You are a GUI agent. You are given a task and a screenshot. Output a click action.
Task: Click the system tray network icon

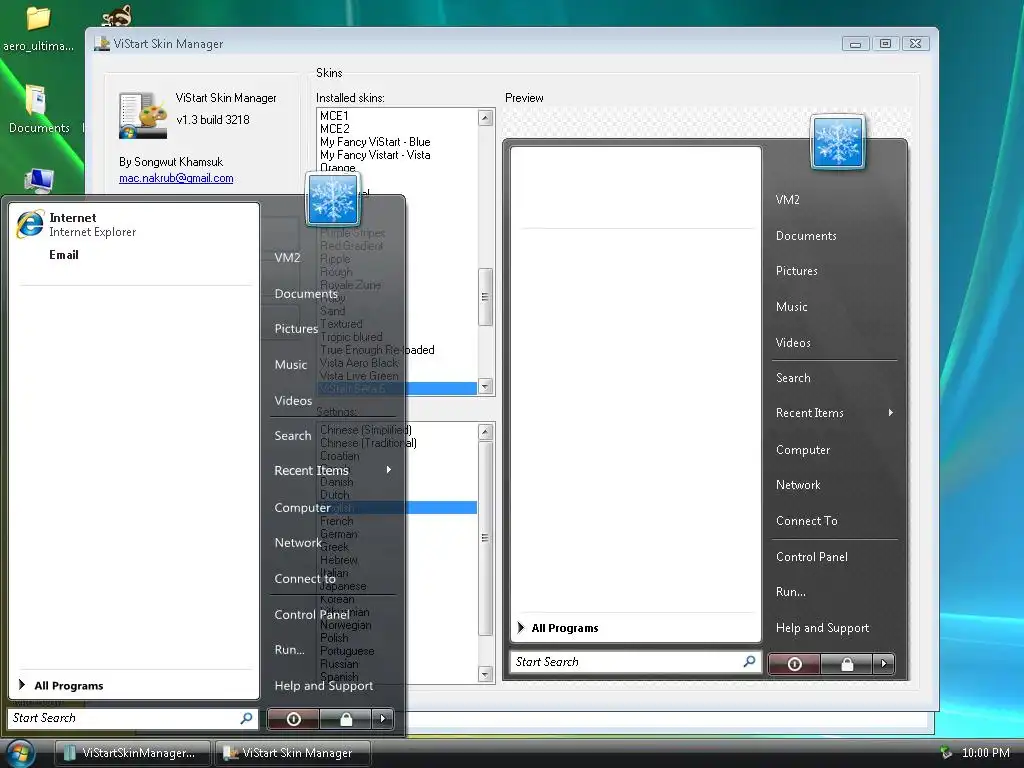(x=945, y=753)
